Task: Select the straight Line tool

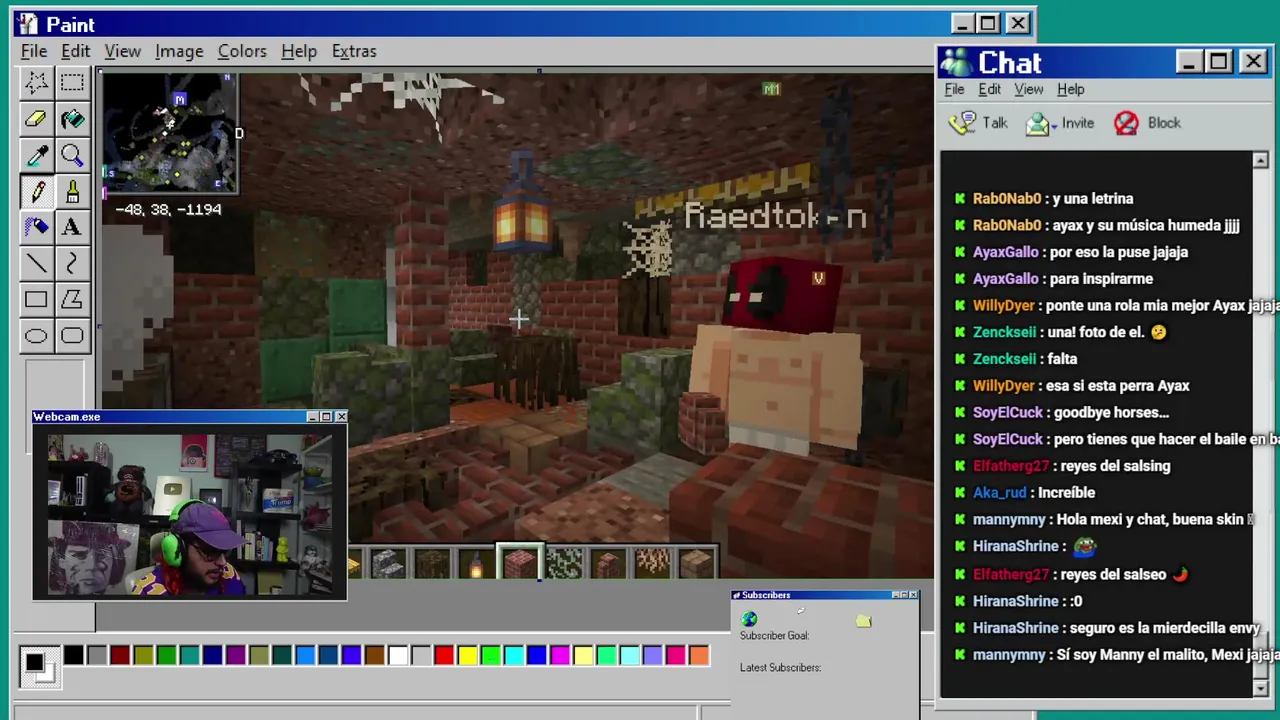Action: (x=37, y=263)
